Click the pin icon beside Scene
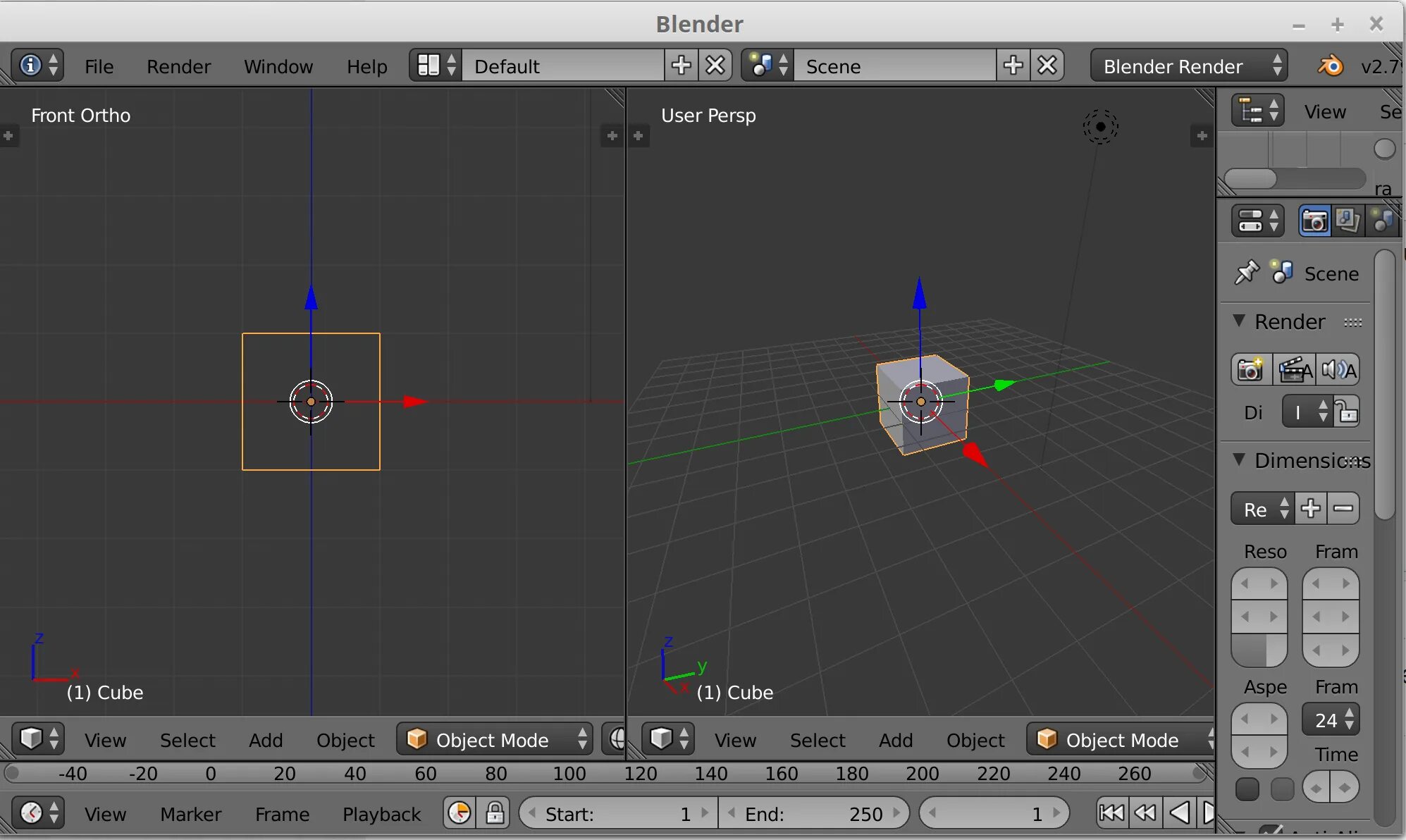 tap(1246, 273)
